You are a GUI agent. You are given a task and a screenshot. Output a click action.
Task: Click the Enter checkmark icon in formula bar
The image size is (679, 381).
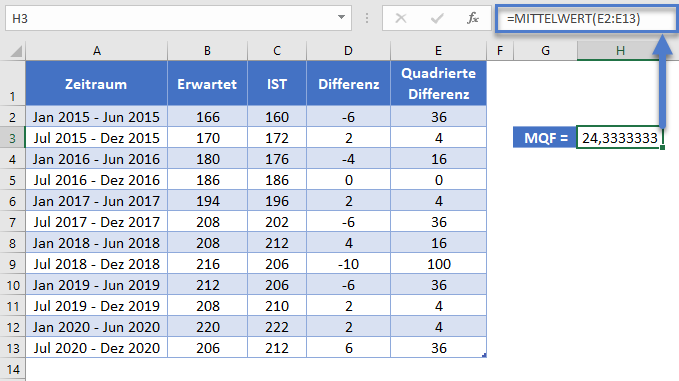coord(437,19)
